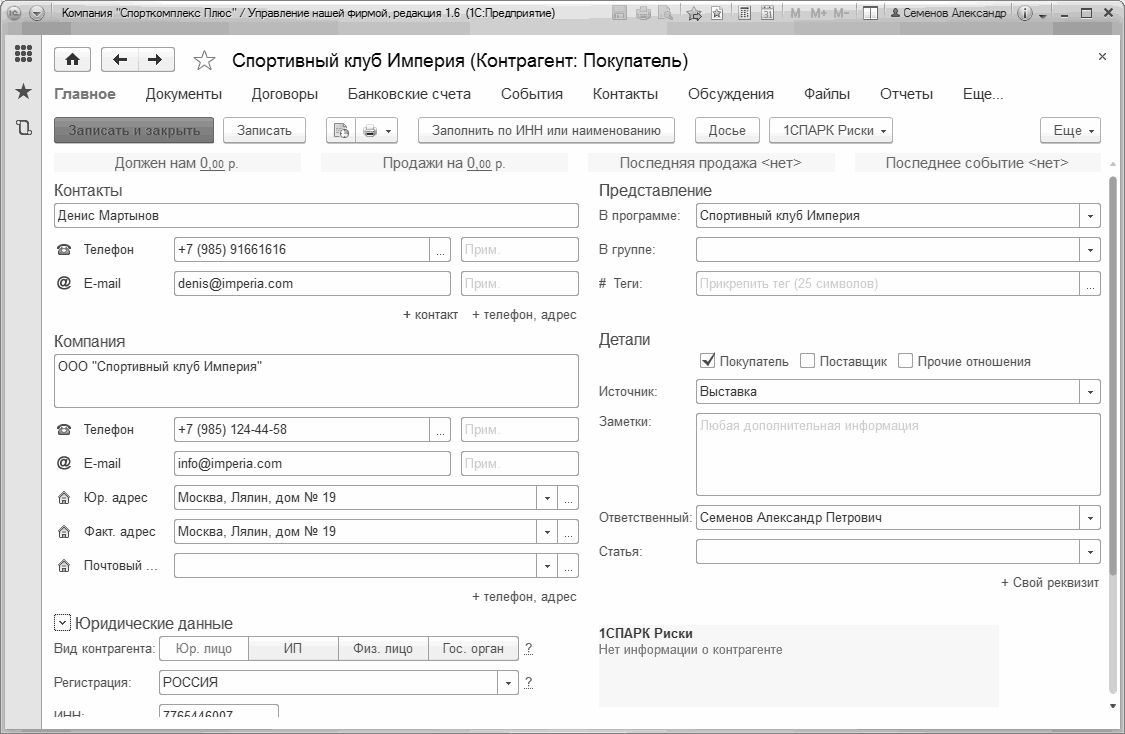The image size is (1125, 734).
Task: Switch to the Договоры tab
Action: (x=285, y=94)
